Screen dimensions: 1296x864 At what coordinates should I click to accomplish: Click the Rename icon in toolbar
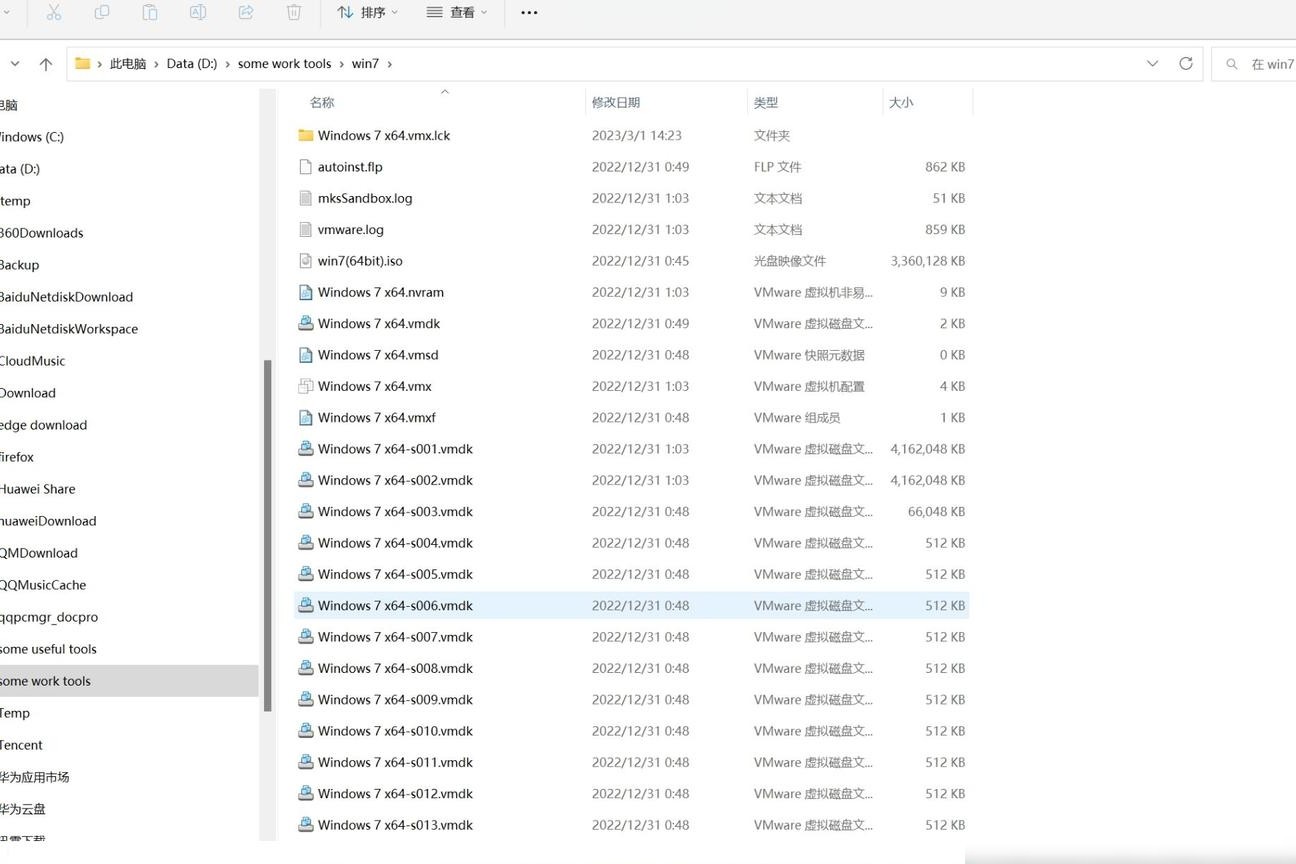point(198,12)
